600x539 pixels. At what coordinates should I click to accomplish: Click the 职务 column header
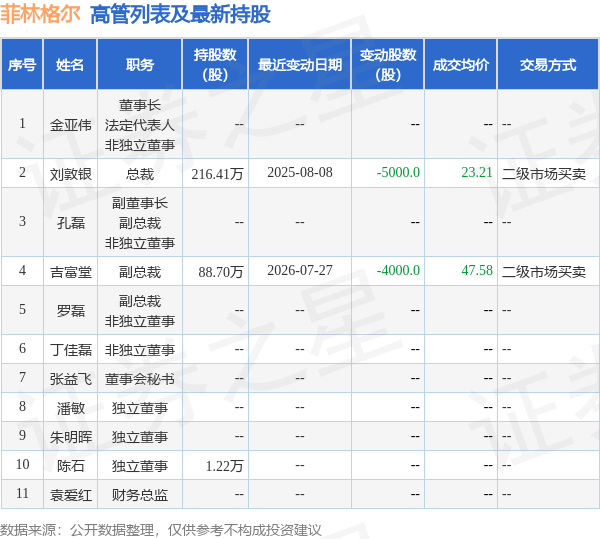point(140,64)
